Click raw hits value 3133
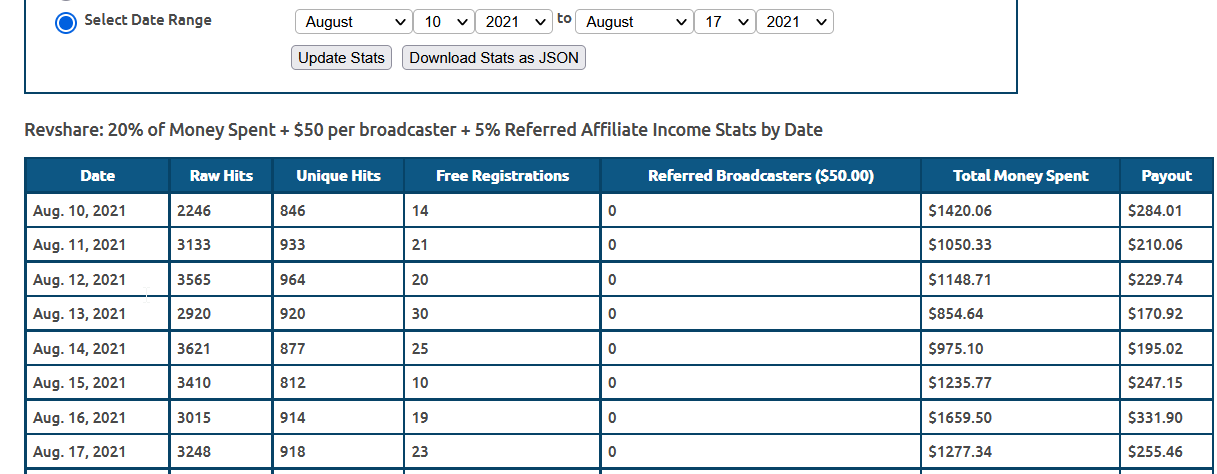The height and width of the screenshot is (474, 1217). click(x=194, y=245)
